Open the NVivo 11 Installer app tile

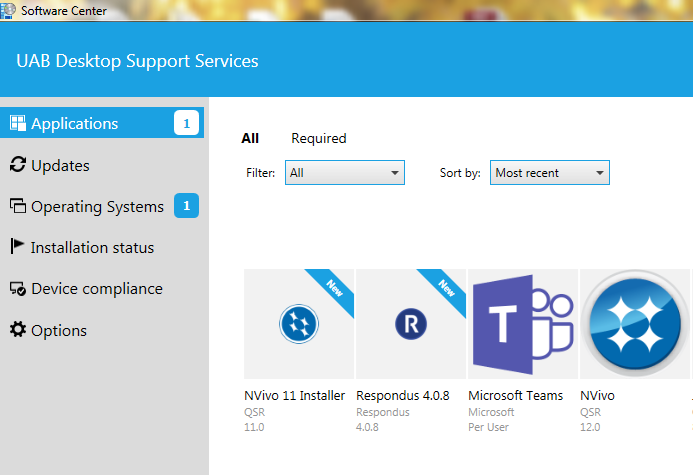coord(299,323)
